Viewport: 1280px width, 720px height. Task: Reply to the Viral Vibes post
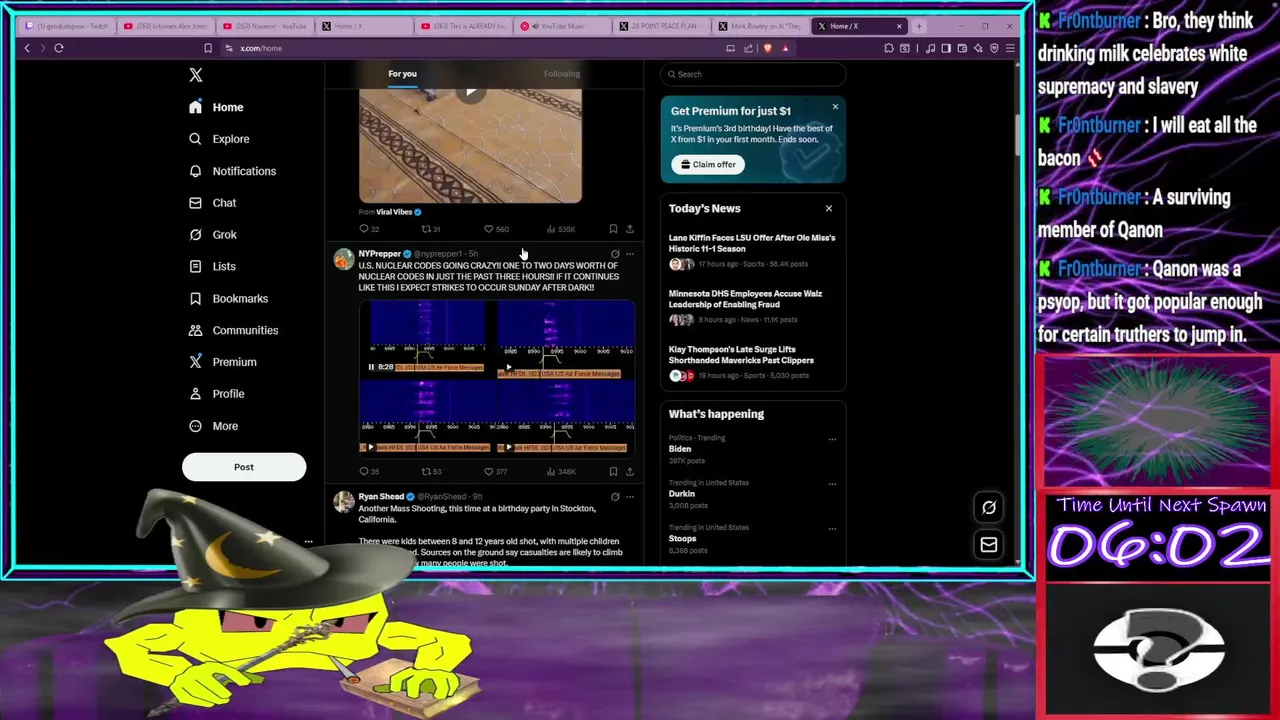368,229
